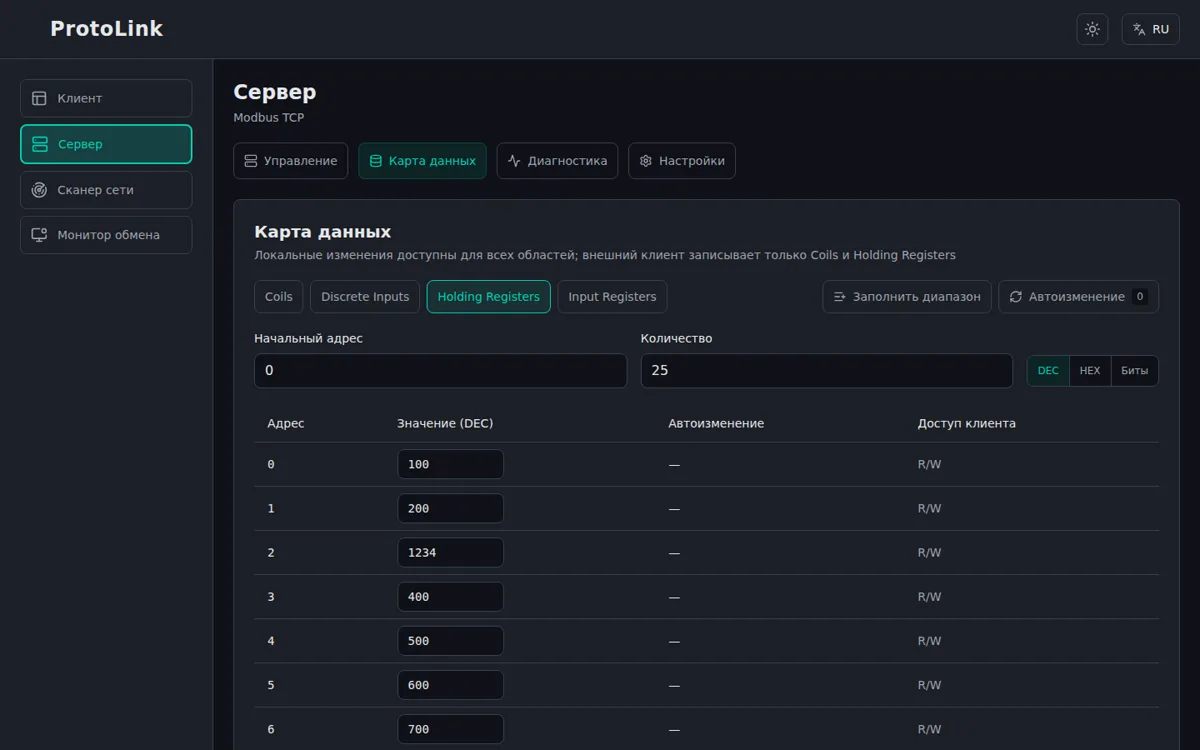This screenshot has width=1200, height=750.
Task: Edit value 200 at address 1
Action: 450,508
